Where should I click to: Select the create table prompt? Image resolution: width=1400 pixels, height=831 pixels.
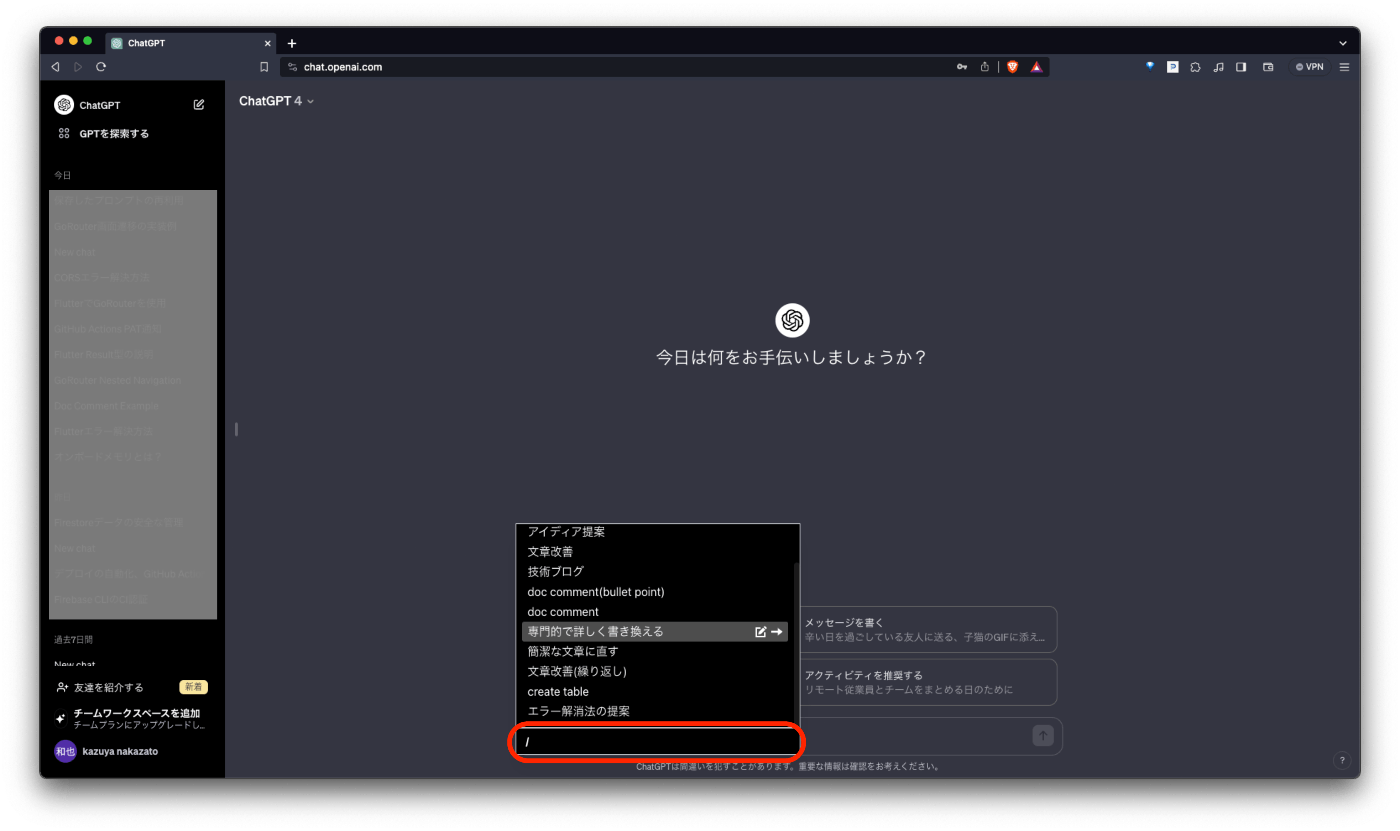(x=656, y=691)
